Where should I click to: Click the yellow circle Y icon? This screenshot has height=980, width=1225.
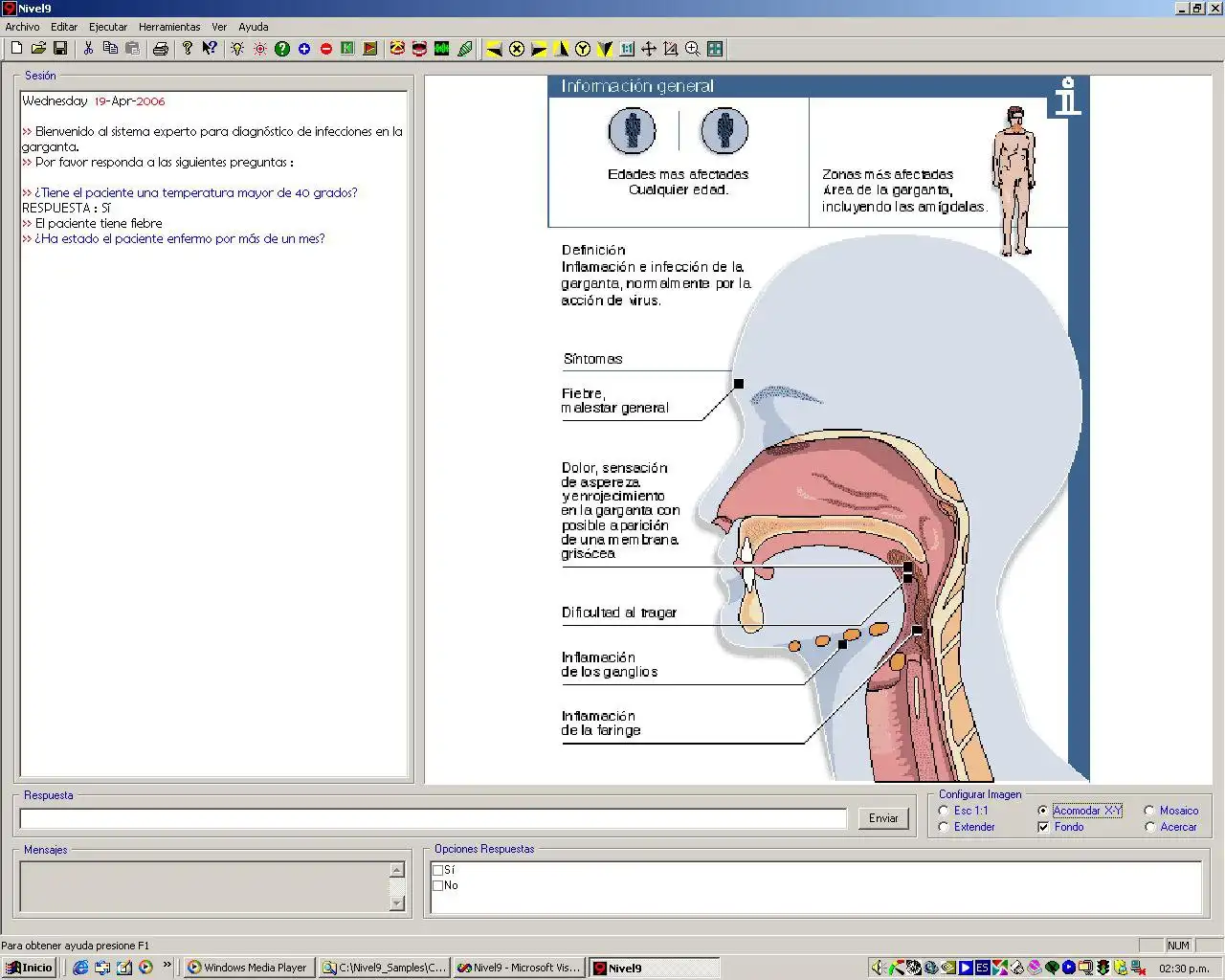pos(583,48)
